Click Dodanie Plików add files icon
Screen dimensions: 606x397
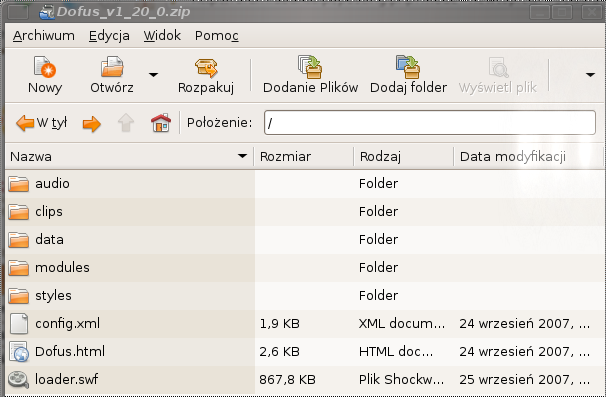click(x=310, y=67)
